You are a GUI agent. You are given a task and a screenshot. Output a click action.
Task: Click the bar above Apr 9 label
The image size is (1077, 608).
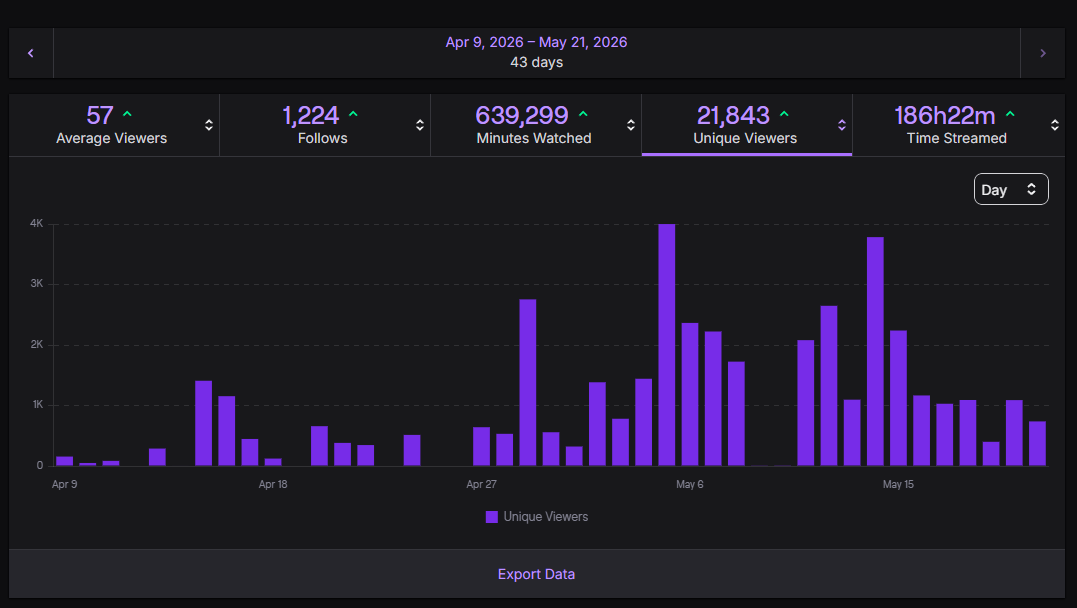[x=65, y=461]
